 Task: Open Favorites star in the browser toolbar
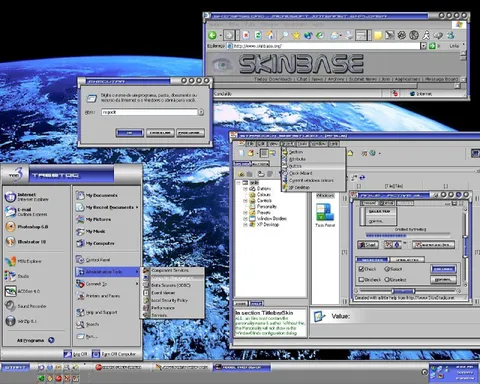296,35
